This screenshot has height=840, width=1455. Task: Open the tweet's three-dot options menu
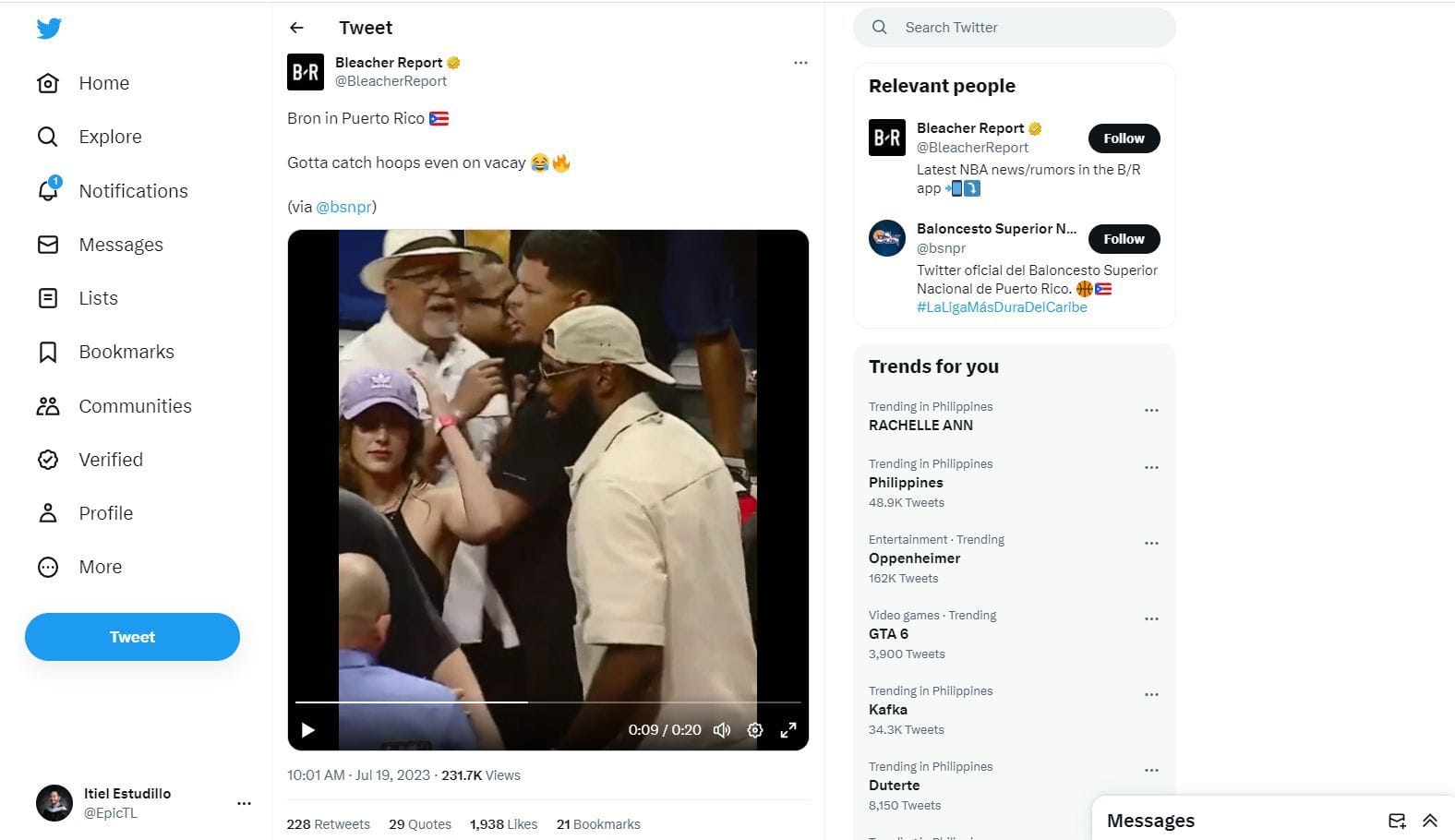pyautogui.click(x=800, y=62)
